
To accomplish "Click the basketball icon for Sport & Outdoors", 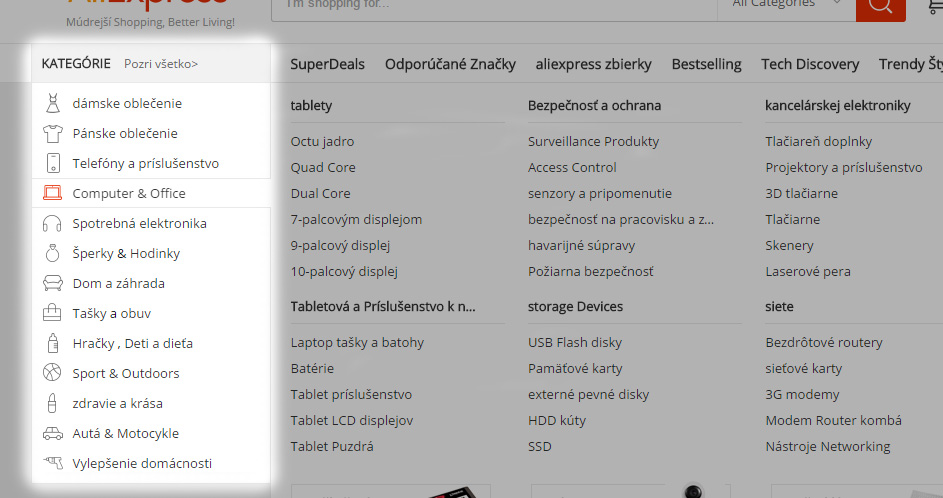I will click(x=52, y=373).
